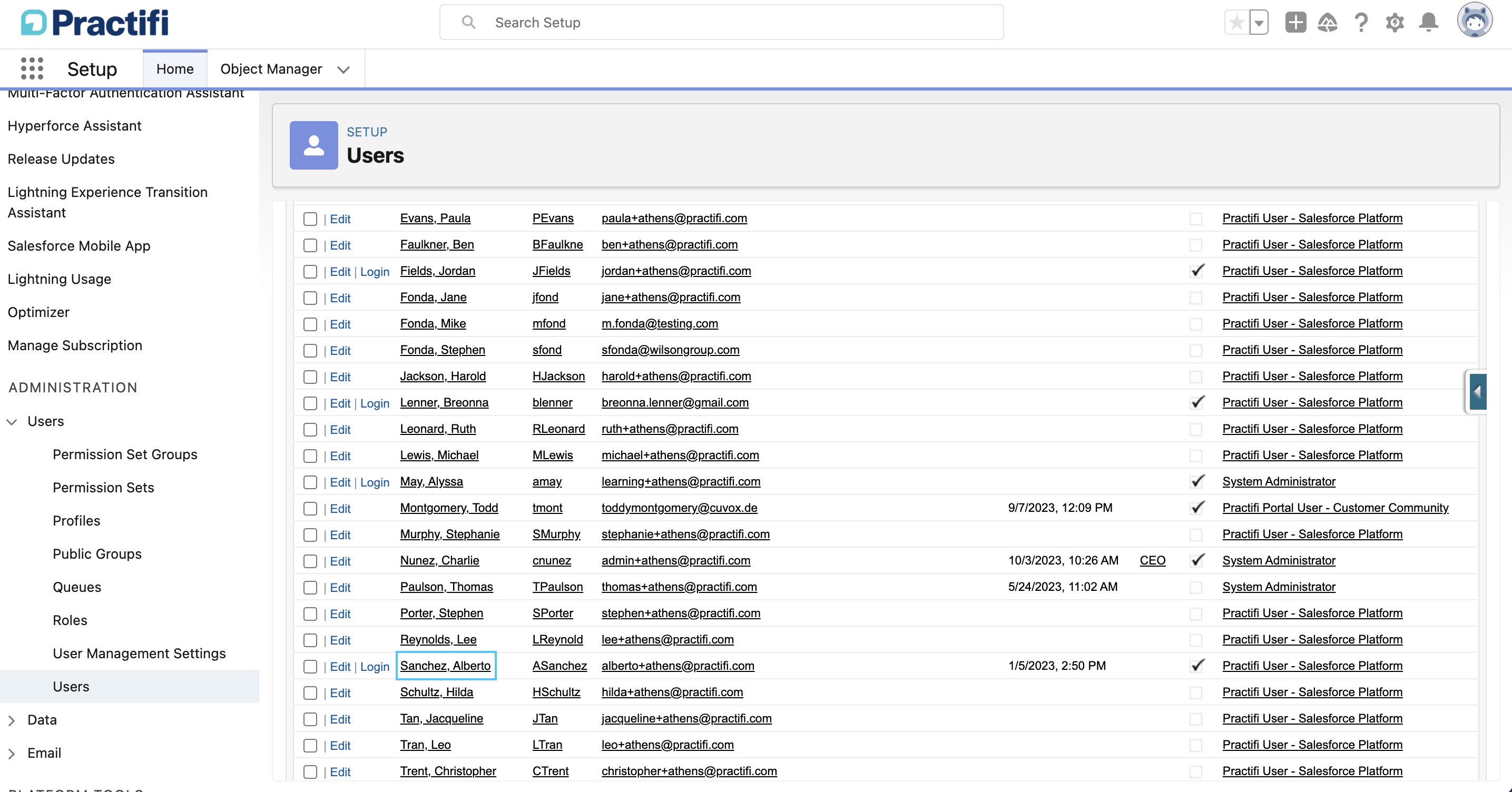Click the Practifi logo
The image size is (1512, 792).
point(95,23)
